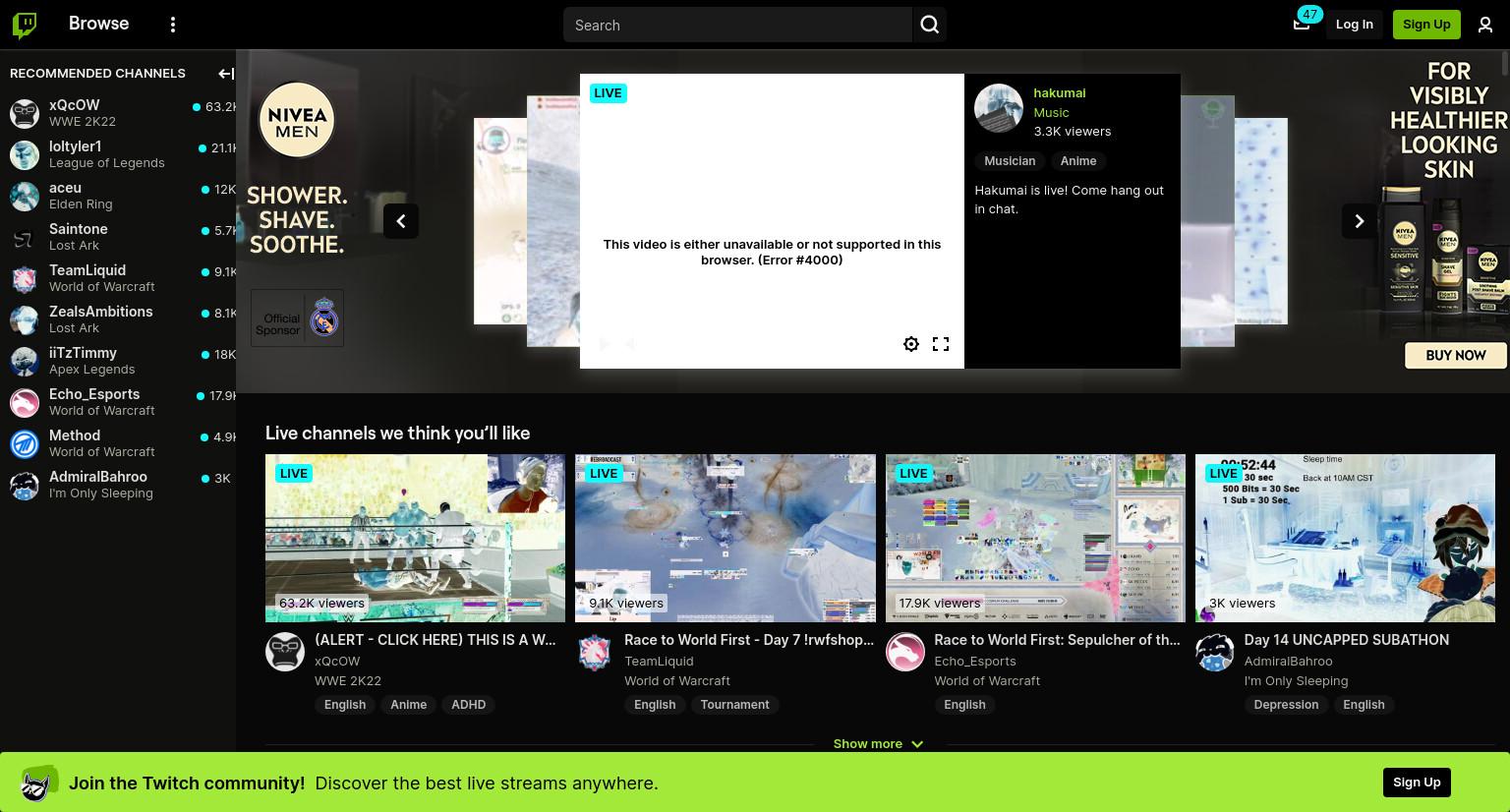
Task: Open 'Race to World First - Day 7' title
Action: [x=749, y=640]
